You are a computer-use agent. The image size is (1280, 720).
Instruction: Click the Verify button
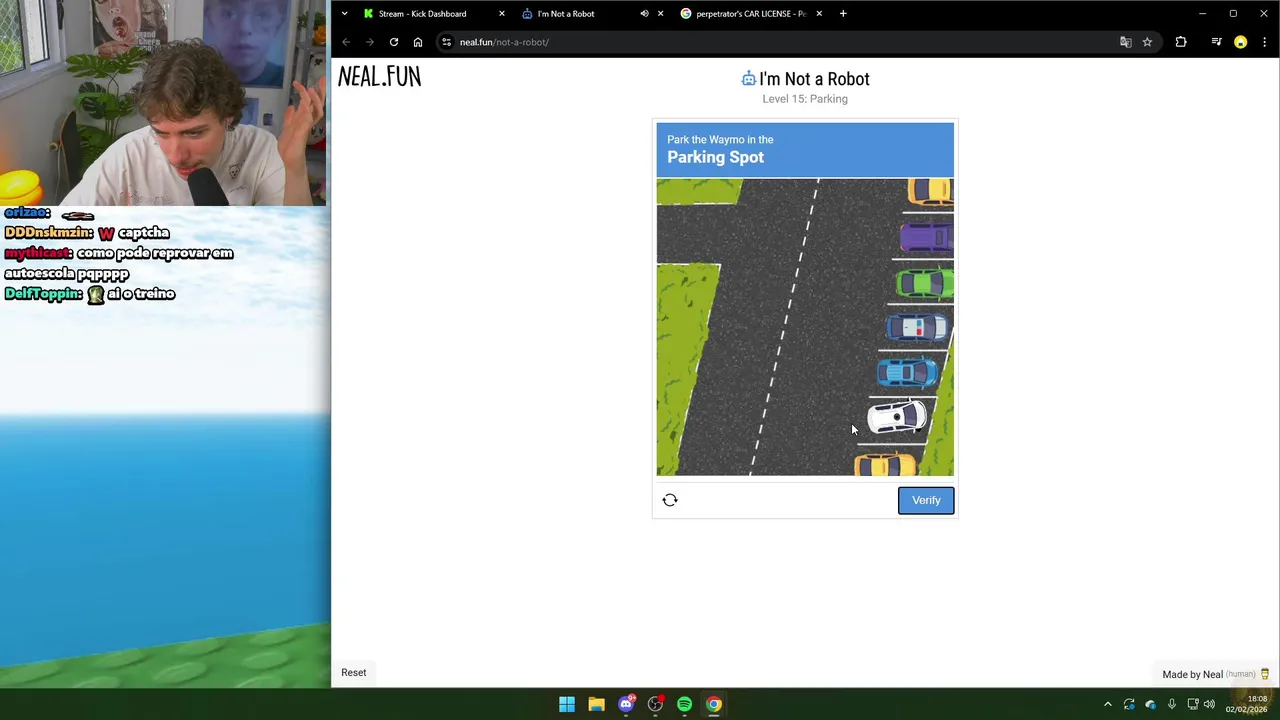[926, 500]
